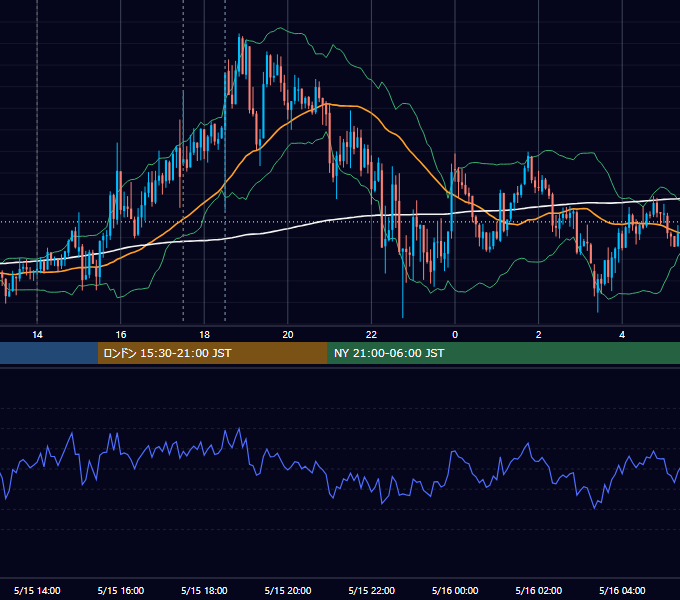680x600 pixels.
Task: Click the hour label 18 on price chart axis
Action: (204, 335)
